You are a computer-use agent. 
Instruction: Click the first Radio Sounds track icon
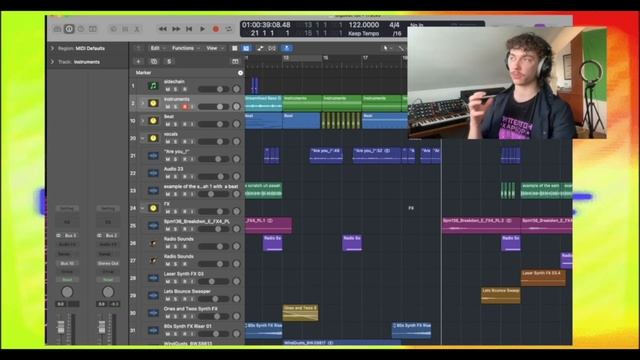(x=153, y=243)
